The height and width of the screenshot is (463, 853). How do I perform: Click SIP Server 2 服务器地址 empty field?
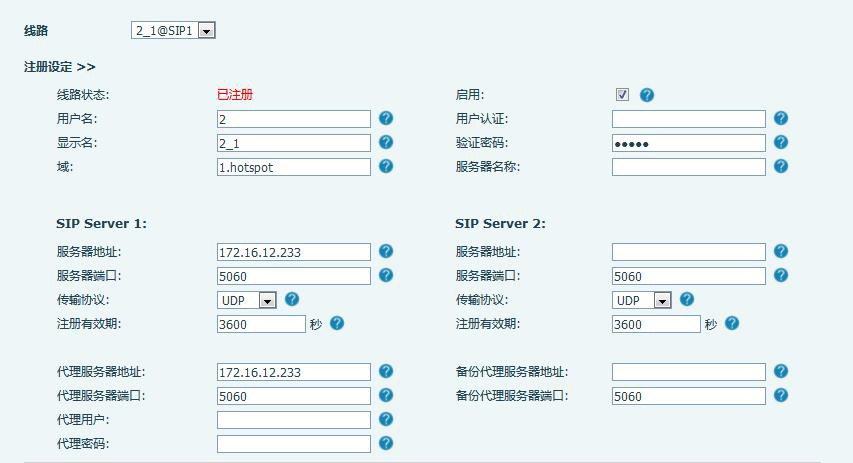[x=688, y=252]
